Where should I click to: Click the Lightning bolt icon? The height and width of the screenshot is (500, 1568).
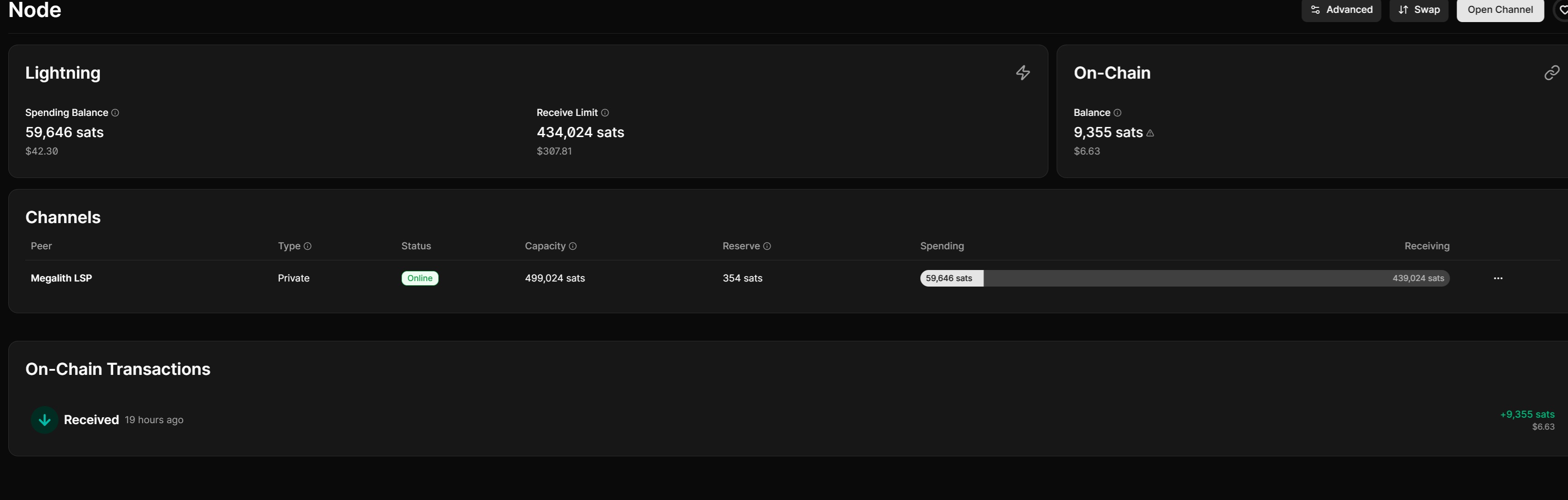click(x=1022, y=73)
